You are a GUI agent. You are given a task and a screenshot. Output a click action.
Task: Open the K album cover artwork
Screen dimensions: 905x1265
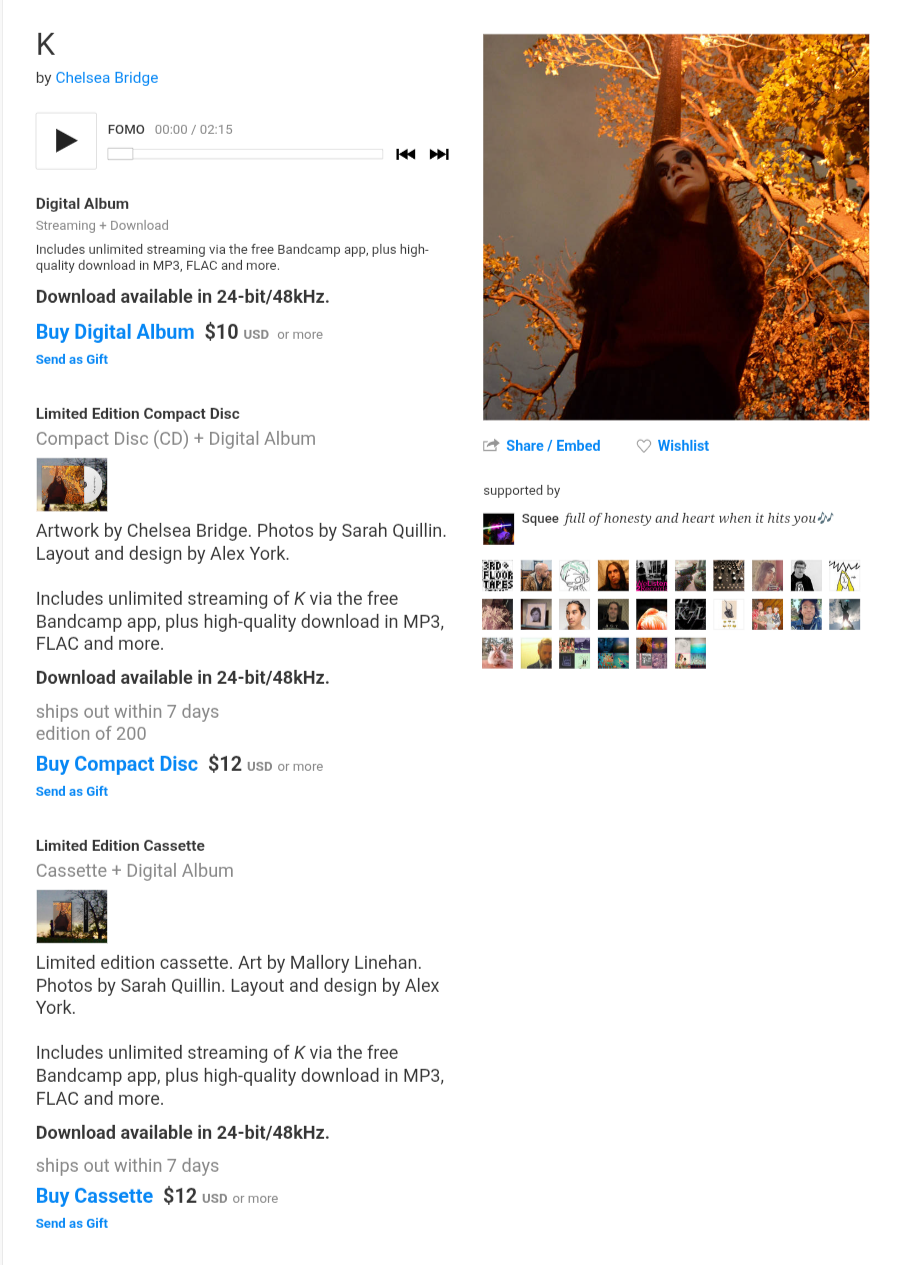pos(676,227)
